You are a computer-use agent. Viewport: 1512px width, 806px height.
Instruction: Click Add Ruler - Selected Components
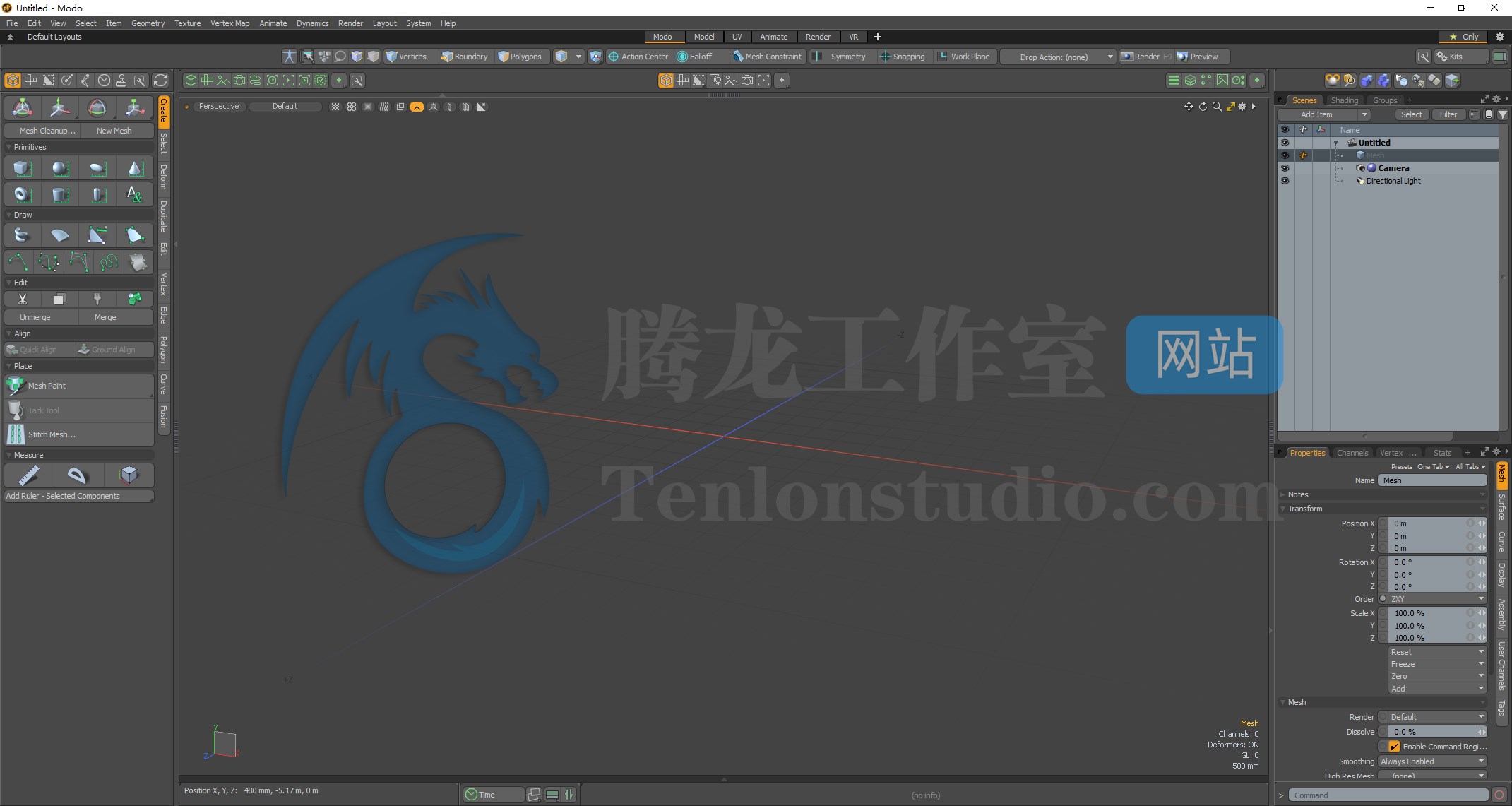click(79, 496)
